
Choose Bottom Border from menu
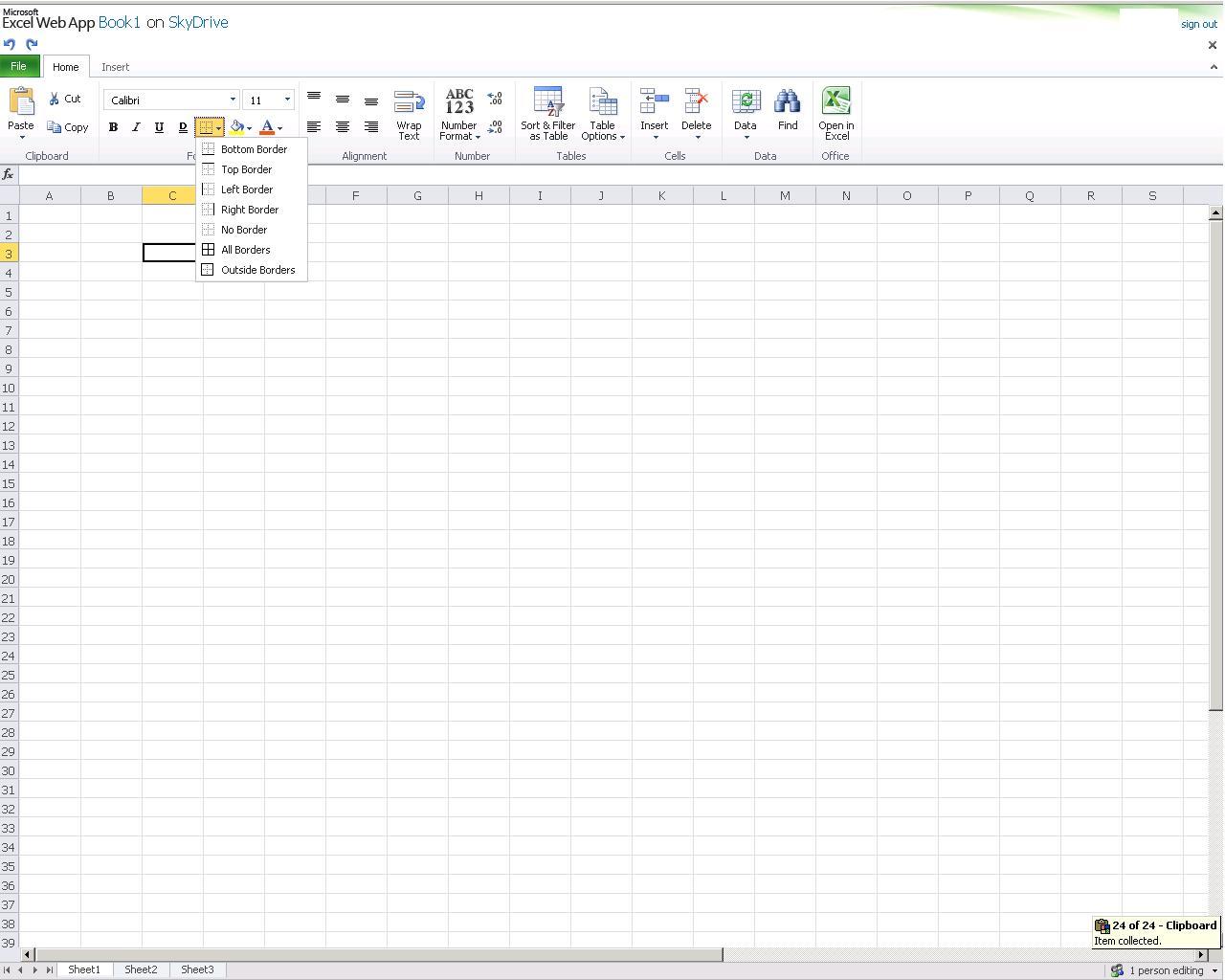(252, 149)
